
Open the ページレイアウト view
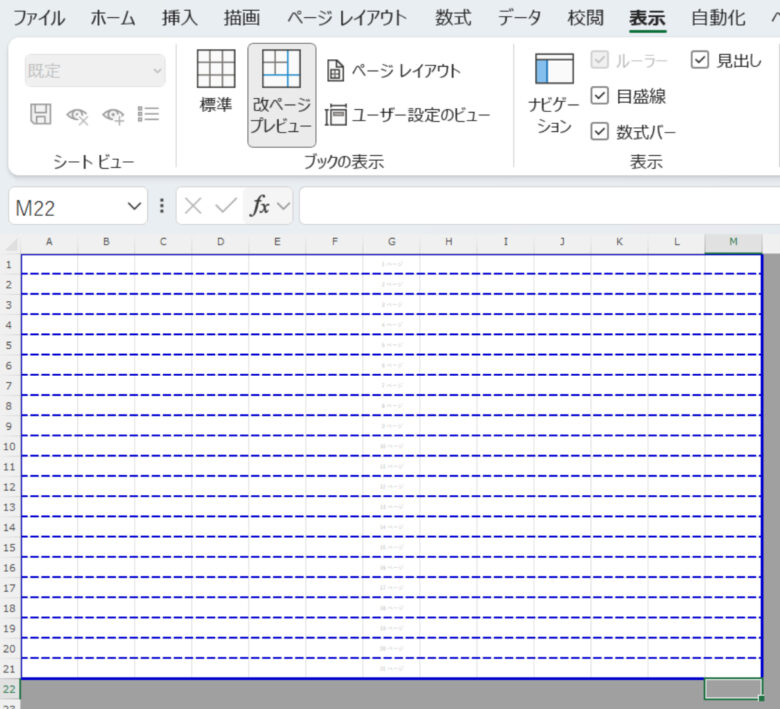point(393,71)
